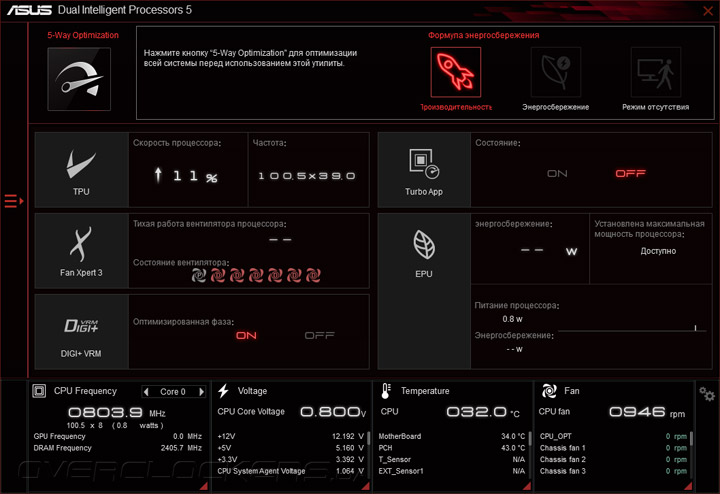Screen dimensions: 720x494
Task: Set DIGI+ optimized phase OFF
Action: pos(320,336)
